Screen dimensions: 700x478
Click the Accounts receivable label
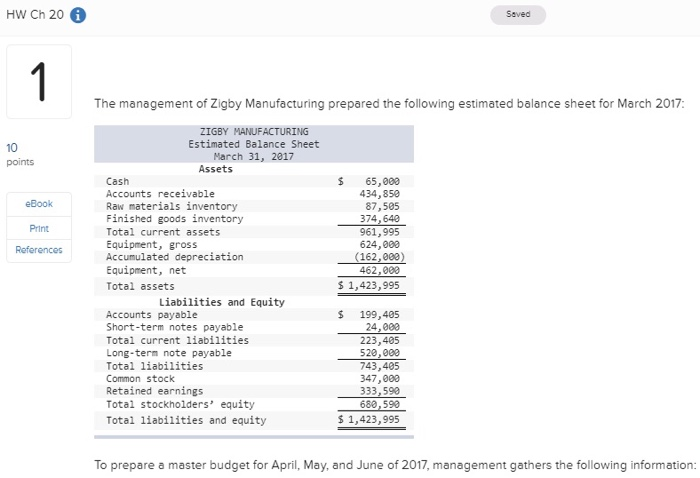(x=160, y=194)
